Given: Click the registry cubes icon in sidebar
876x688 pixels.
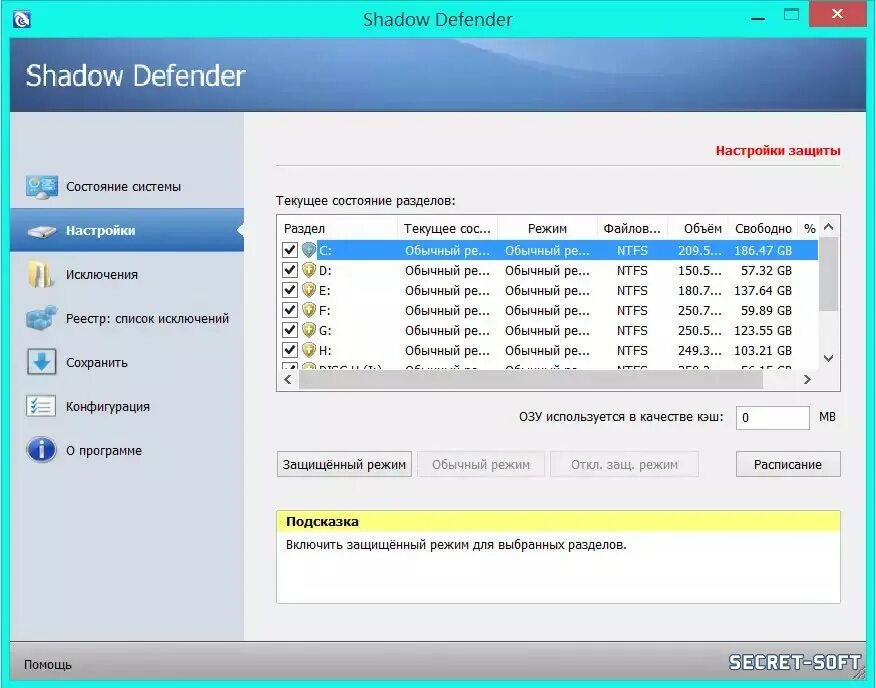Looking at the screenshot, I should [41, 317].
